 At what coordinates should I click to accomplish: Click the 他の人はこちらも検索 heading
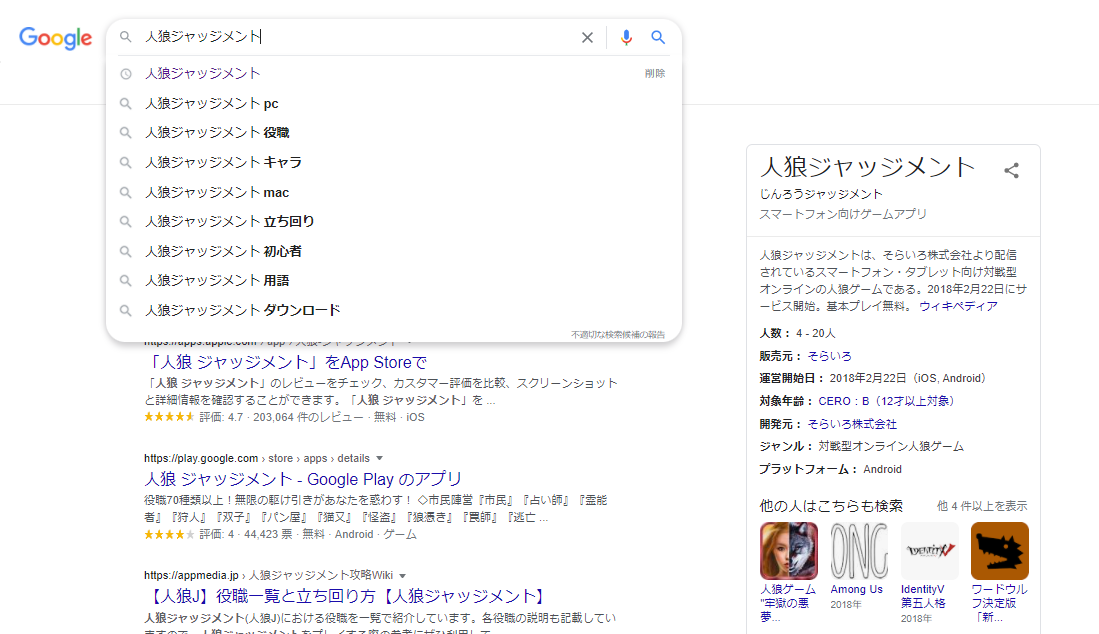click(x=831, y=506)
